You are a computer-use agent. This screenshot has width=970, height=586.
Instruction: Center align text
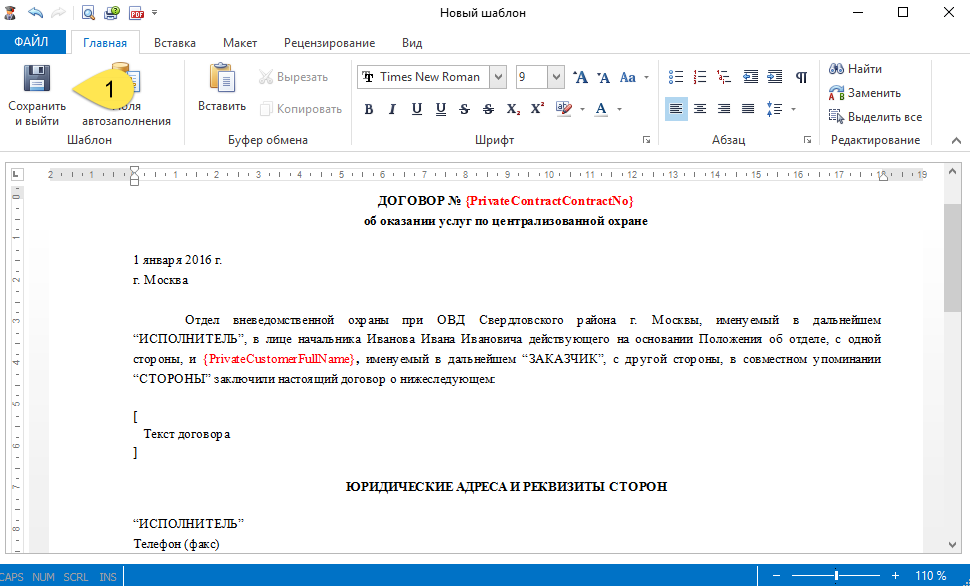click(700, 109)
